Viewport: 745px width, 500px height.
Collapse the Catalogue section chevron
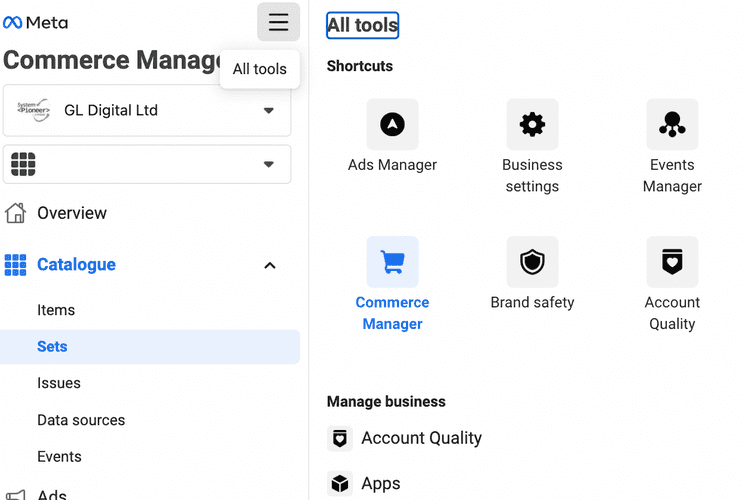point(269,265)
